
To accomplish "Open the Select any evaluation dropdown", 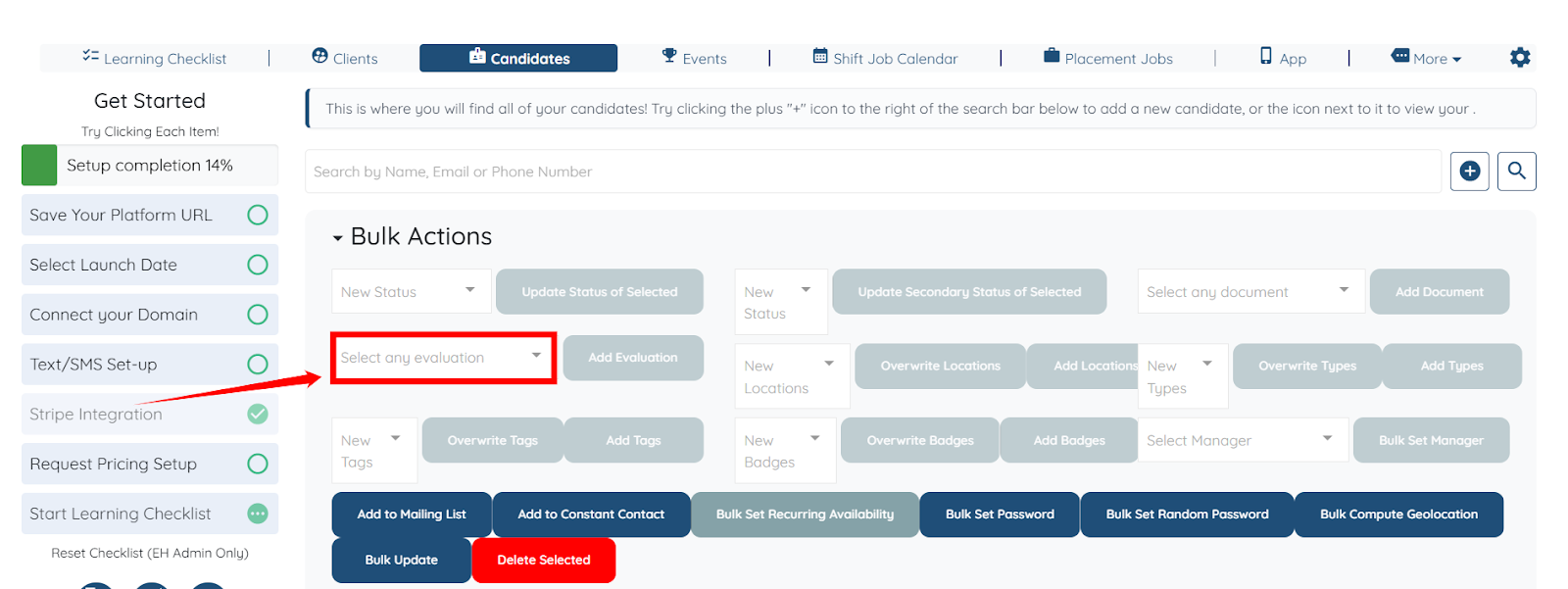I will (442, 358).
